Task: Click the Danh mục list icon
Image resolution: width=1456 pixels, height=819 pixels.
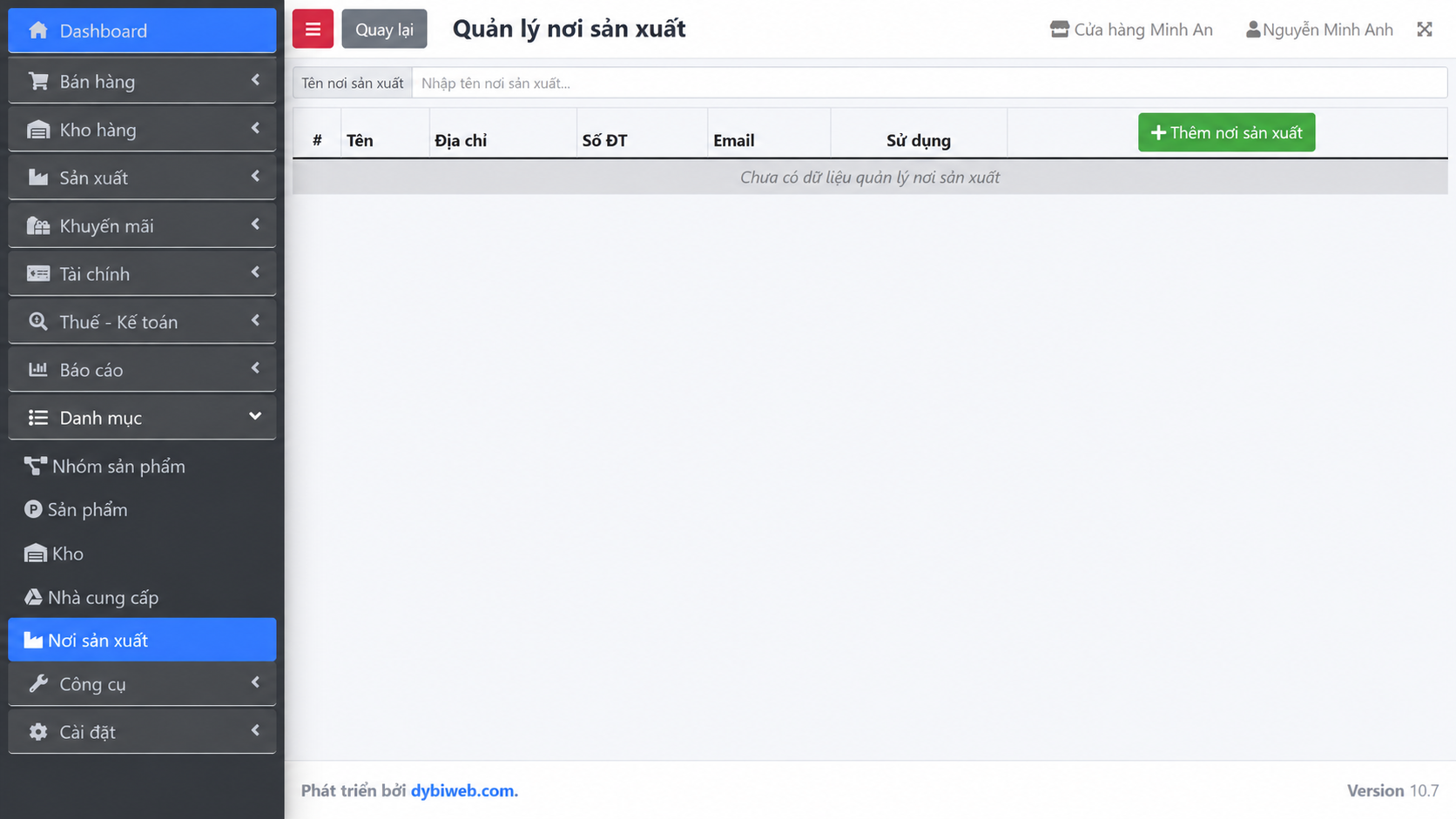Action: 38,418
